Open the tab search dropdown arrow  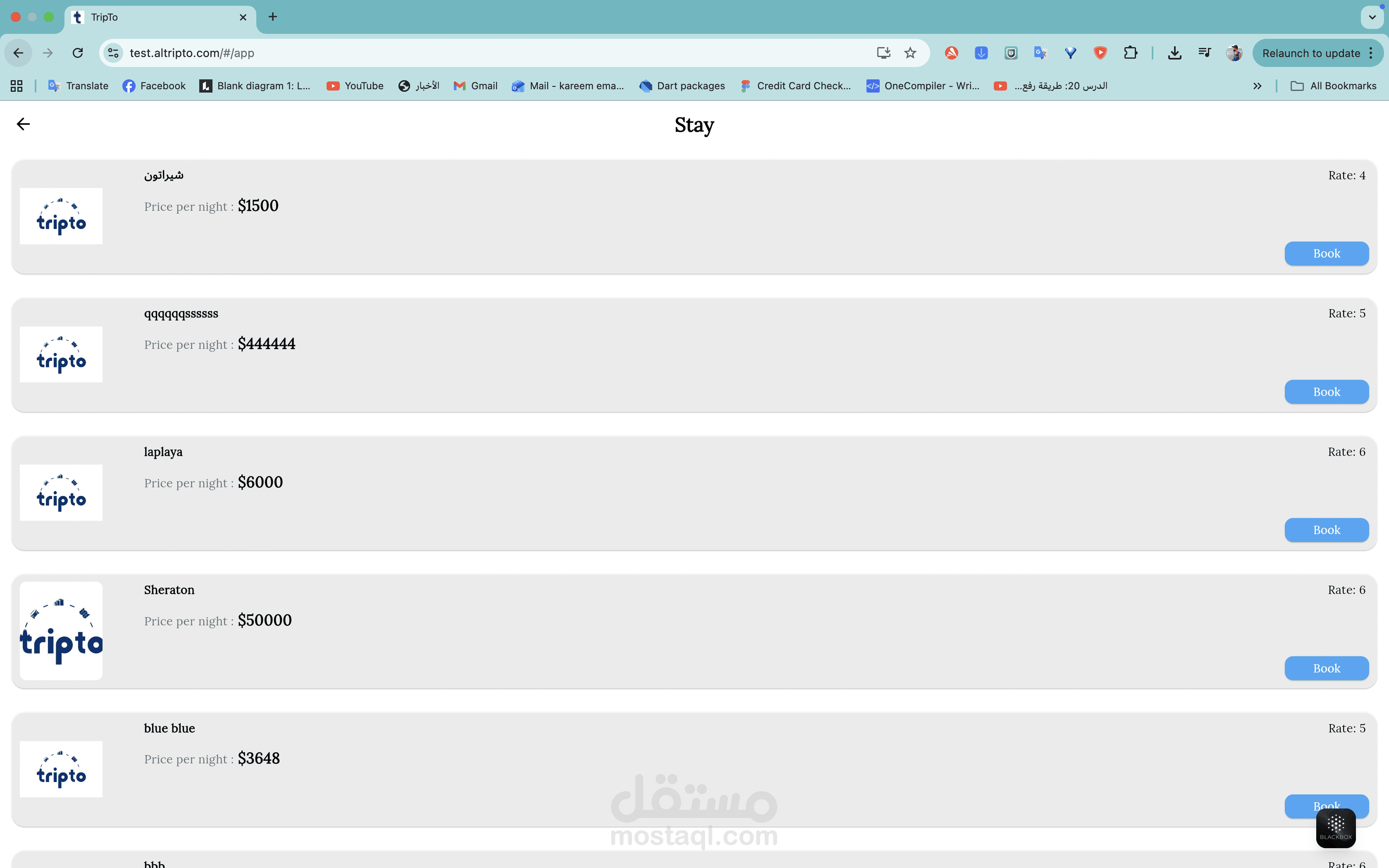coord(1372,17)
